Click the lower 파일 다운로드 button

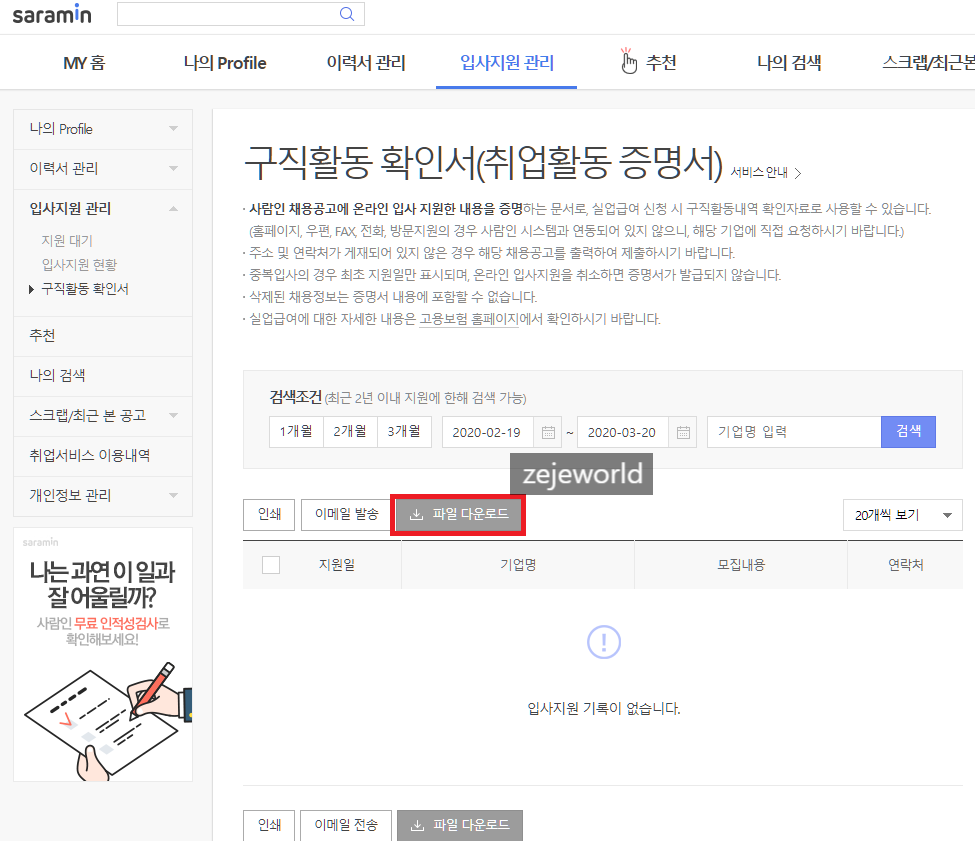(x=460, y=825)
